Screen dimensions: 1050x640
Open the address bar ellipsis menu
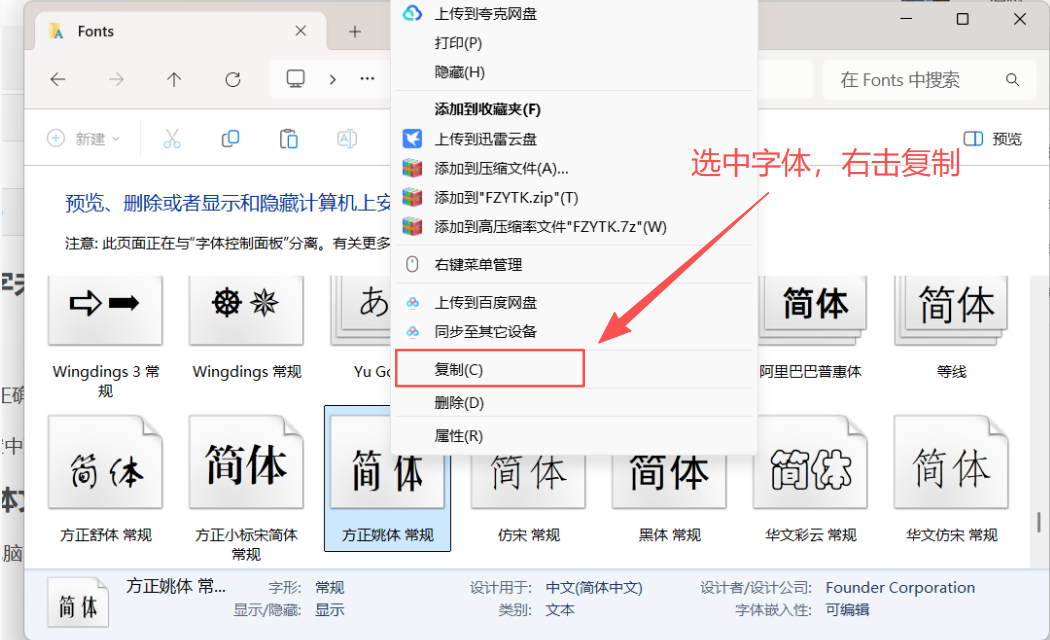pos(367,79)
